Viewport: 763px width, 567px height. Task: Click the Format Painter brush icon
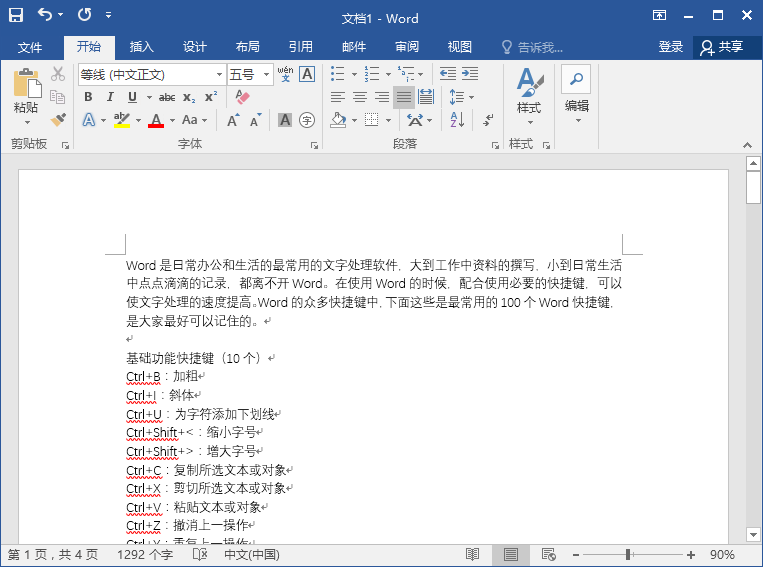tap(58, 120)
